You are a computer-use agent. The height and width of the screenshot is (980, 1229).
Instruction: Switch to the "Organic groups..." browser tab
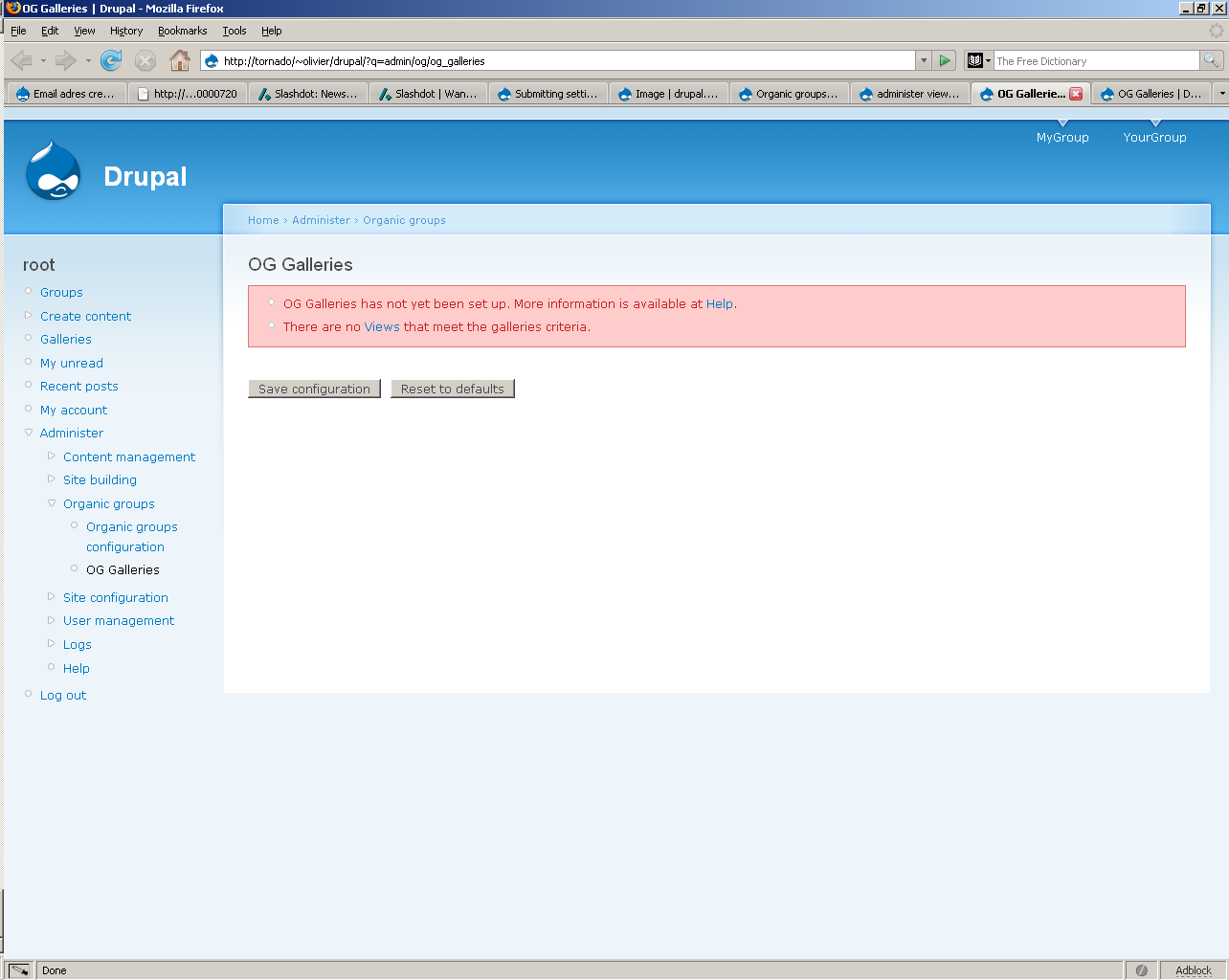[x=789, y=93]
